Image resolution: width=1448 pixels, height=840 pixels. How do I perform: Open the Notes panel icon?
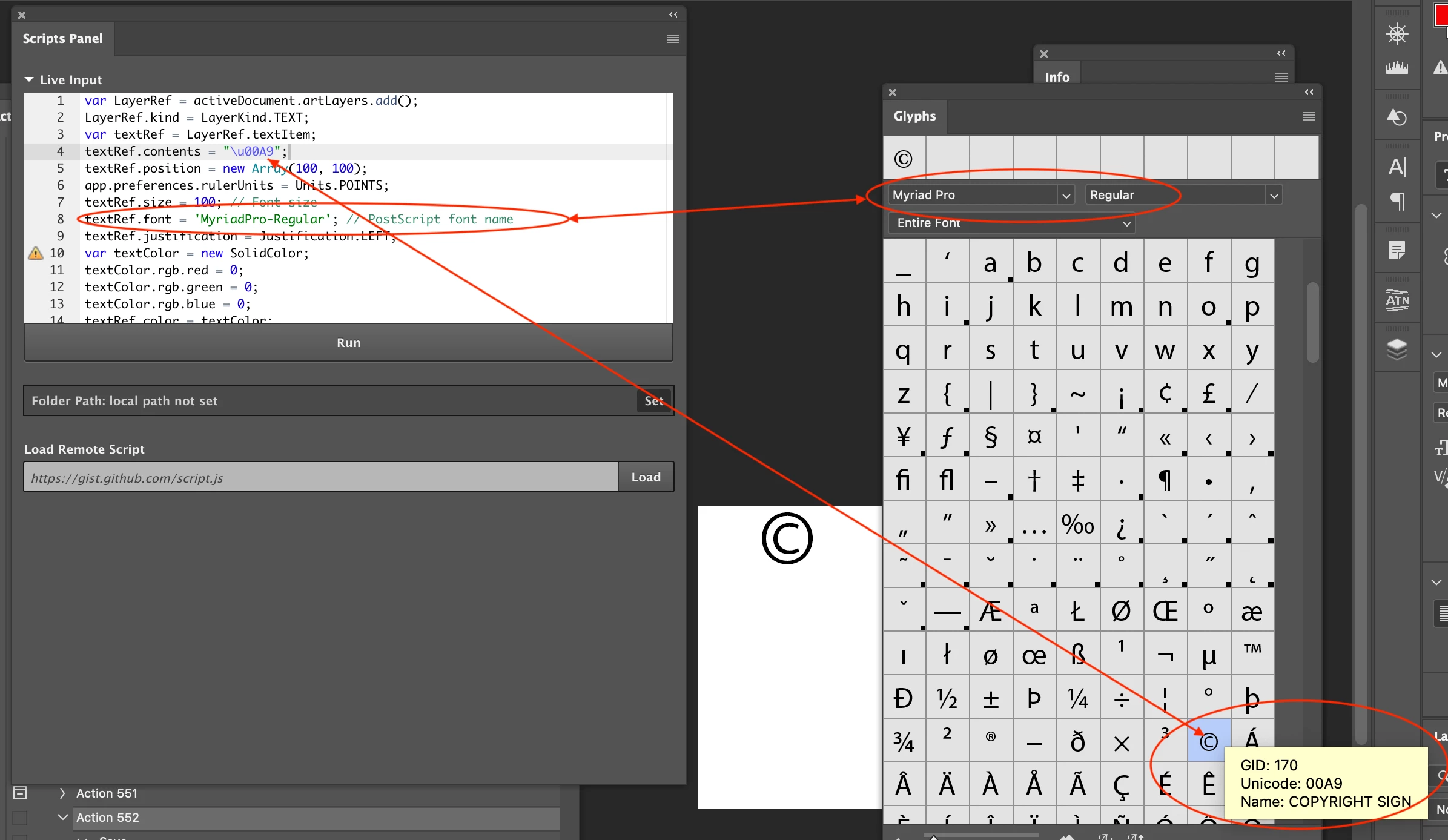point(1397,250)
